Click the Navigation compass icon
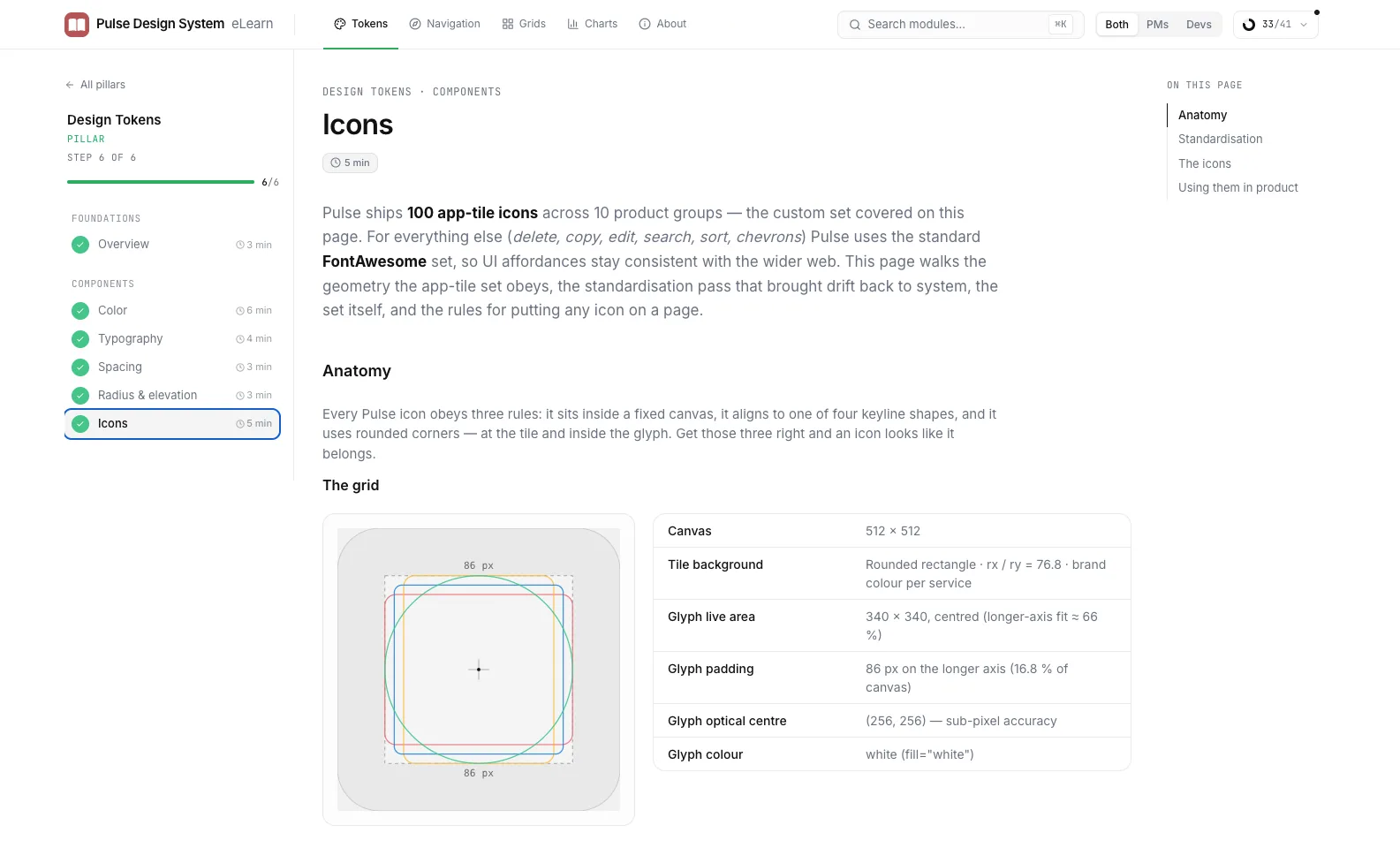 click(415, 24)
